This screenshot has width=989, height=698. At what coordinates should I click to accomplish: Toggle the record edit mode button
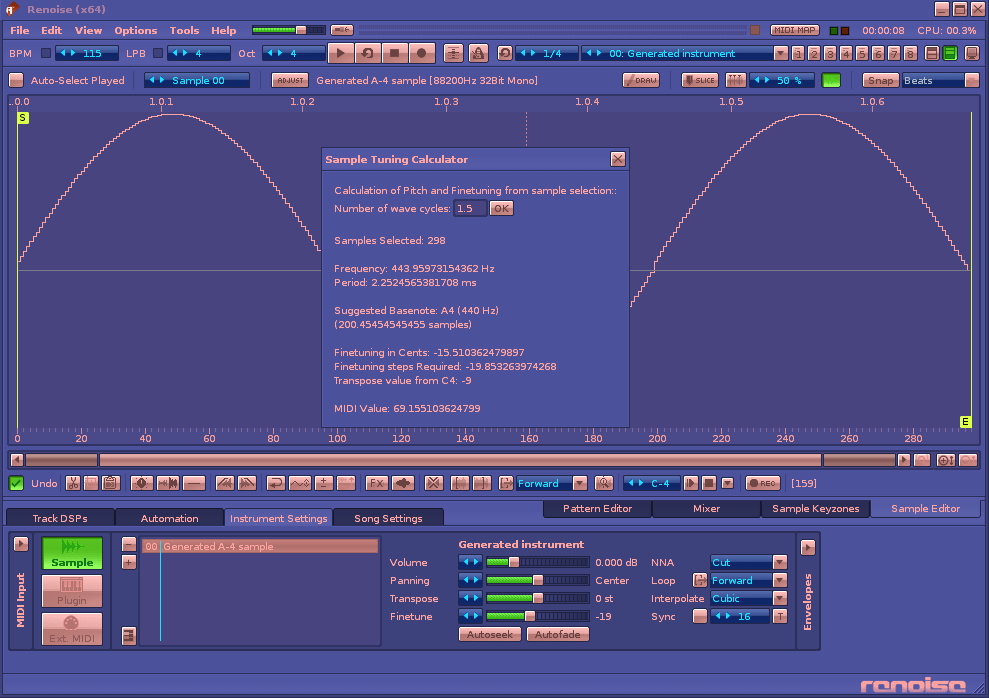point(422,54)
